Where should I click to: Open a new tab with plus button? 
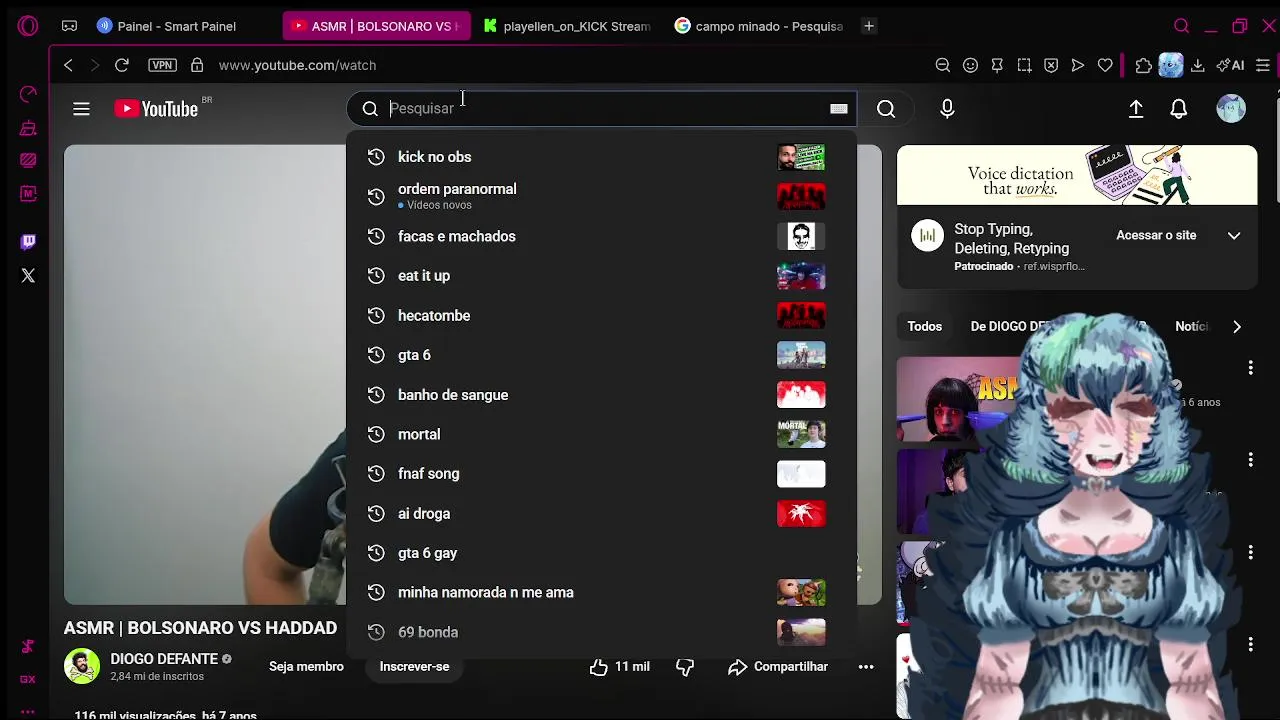click(869, 26)
